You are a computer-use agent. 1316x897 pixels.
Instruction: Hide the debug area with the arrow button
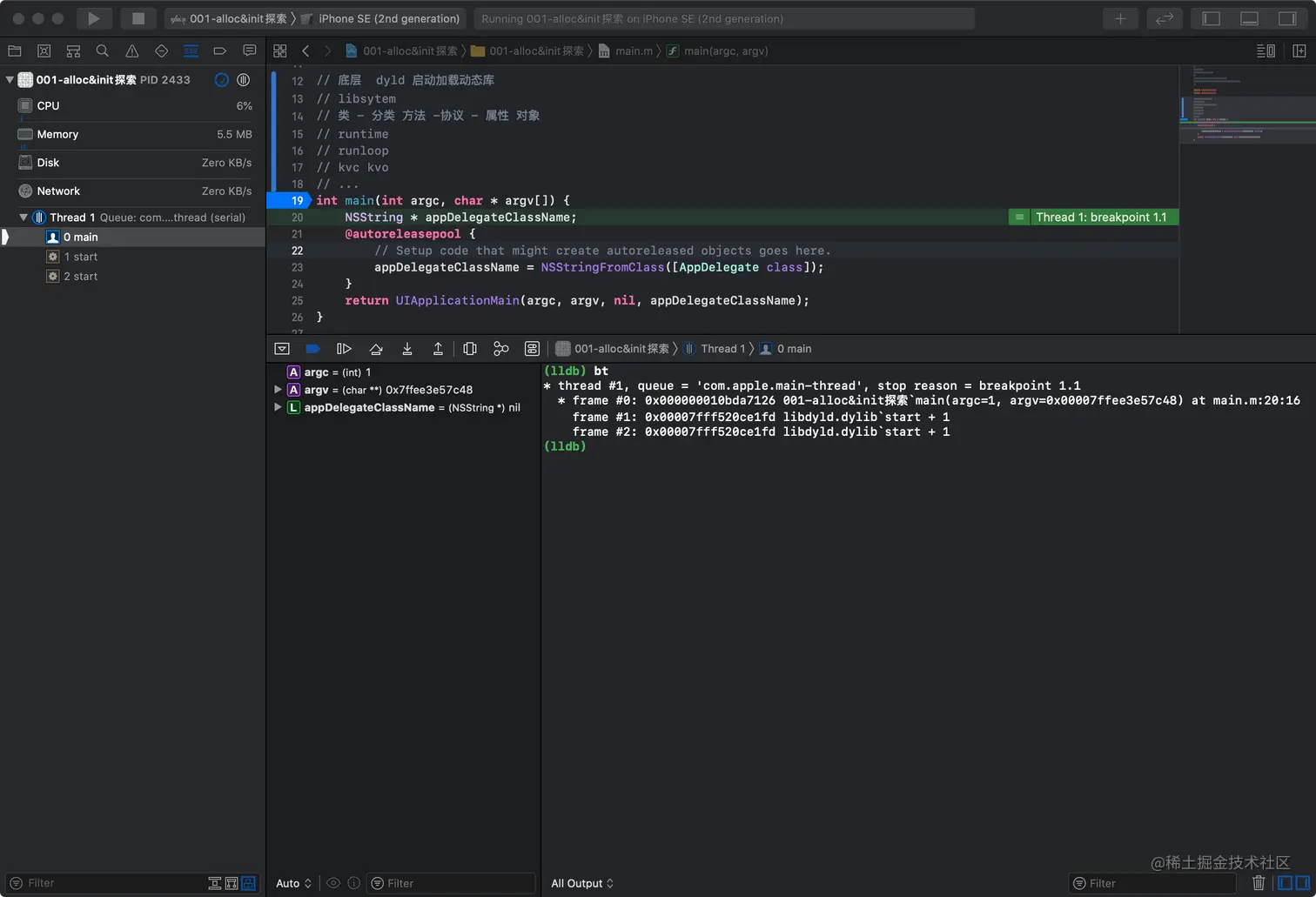tap(282, 349)
